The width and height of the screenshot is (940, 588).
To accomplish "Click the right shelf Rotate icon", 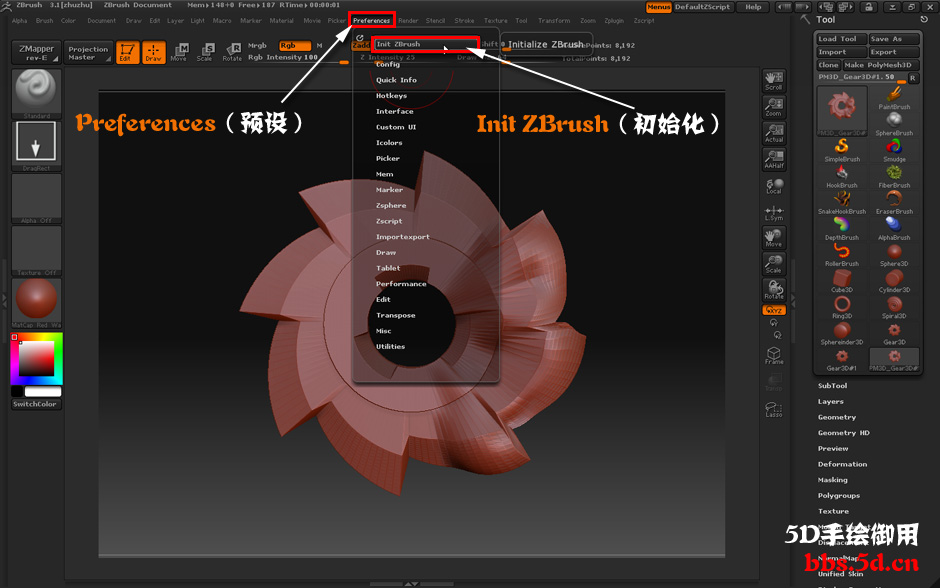I will pos(774,290).
